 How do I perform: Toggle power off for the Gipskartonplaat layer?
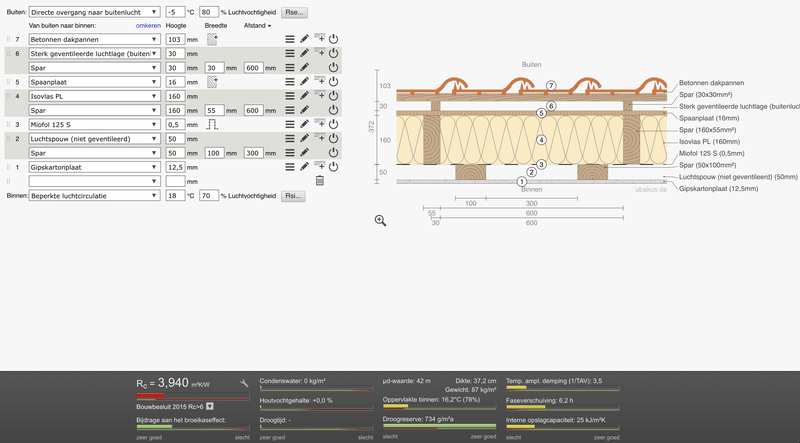[x=334, y=167]
